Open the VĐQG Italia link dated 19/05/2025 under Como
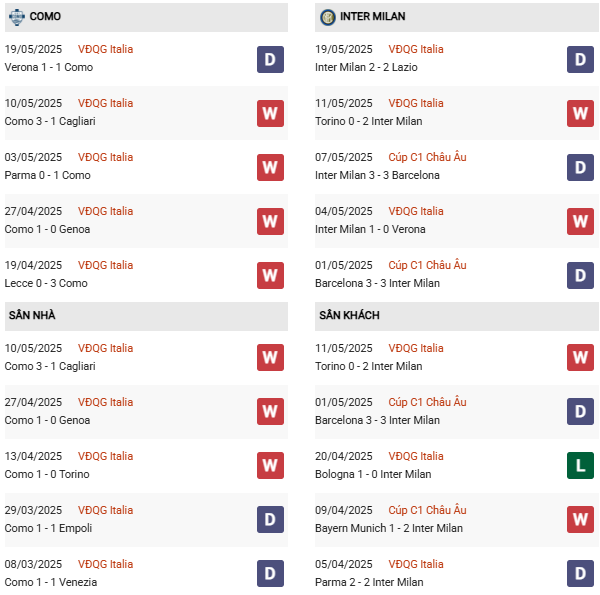The image size is (600, 595). click(105, 49)
